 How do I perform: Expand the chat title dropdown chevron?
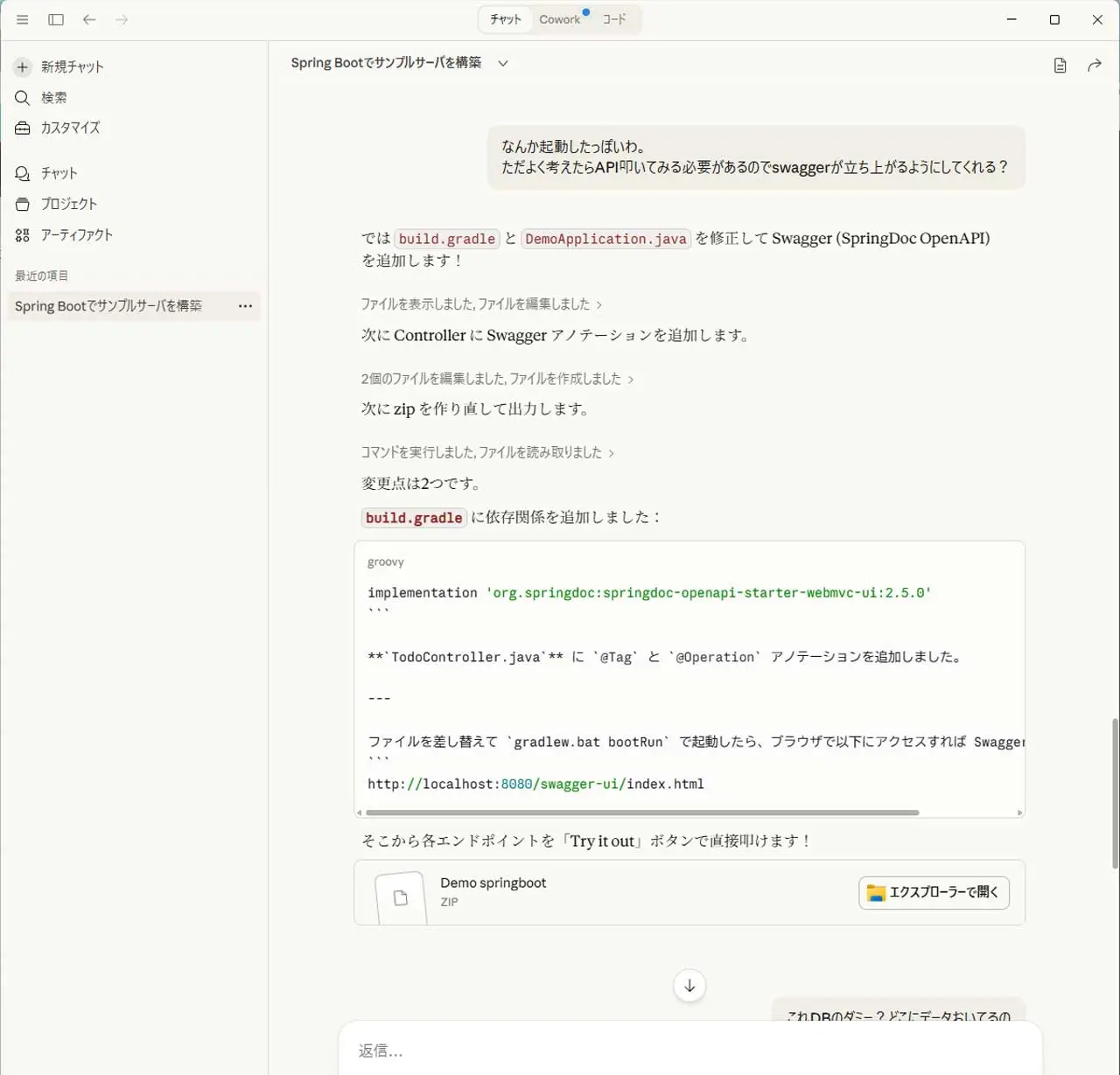(x=503, y=63)
